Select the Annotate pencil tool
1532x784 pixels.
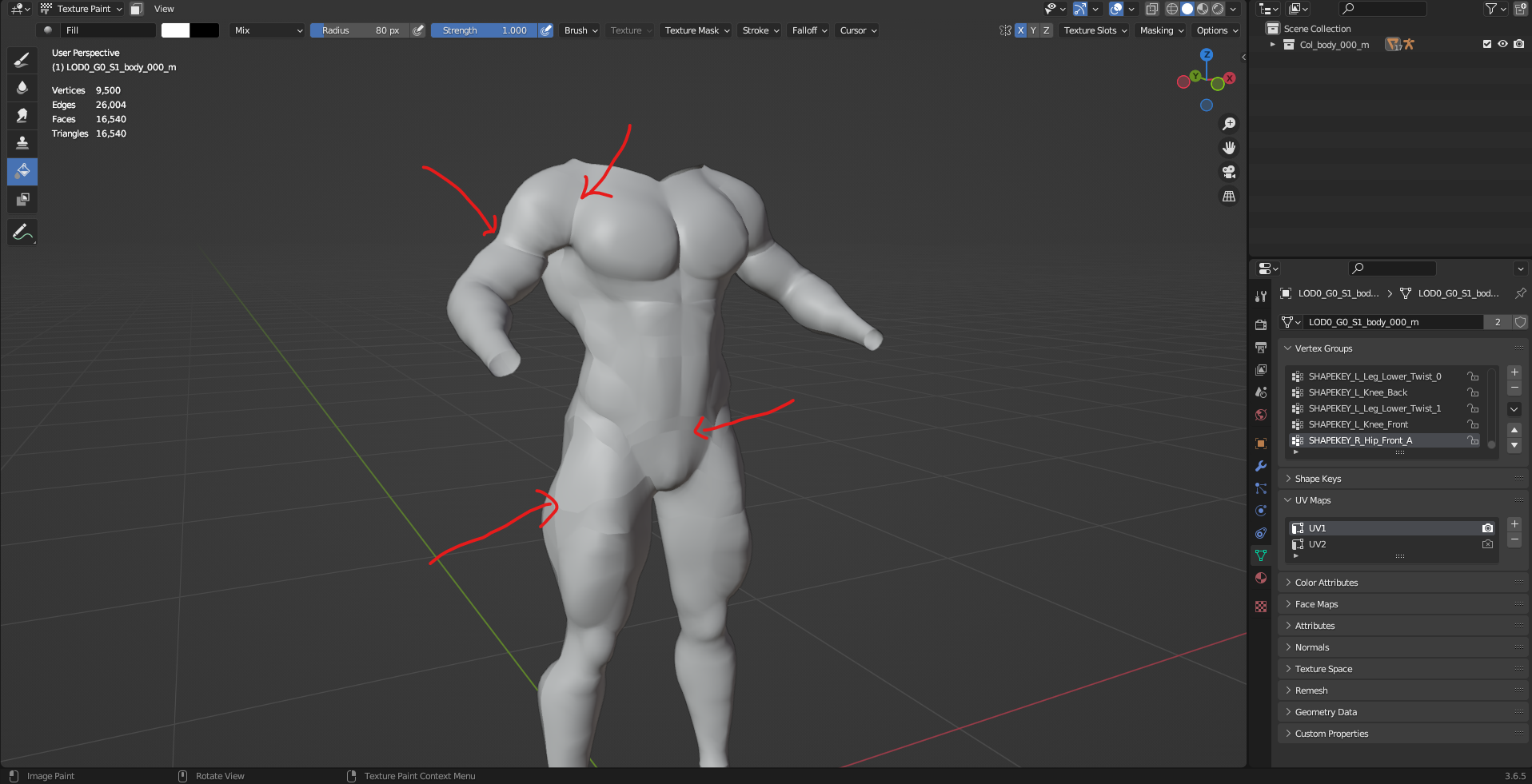22,233
